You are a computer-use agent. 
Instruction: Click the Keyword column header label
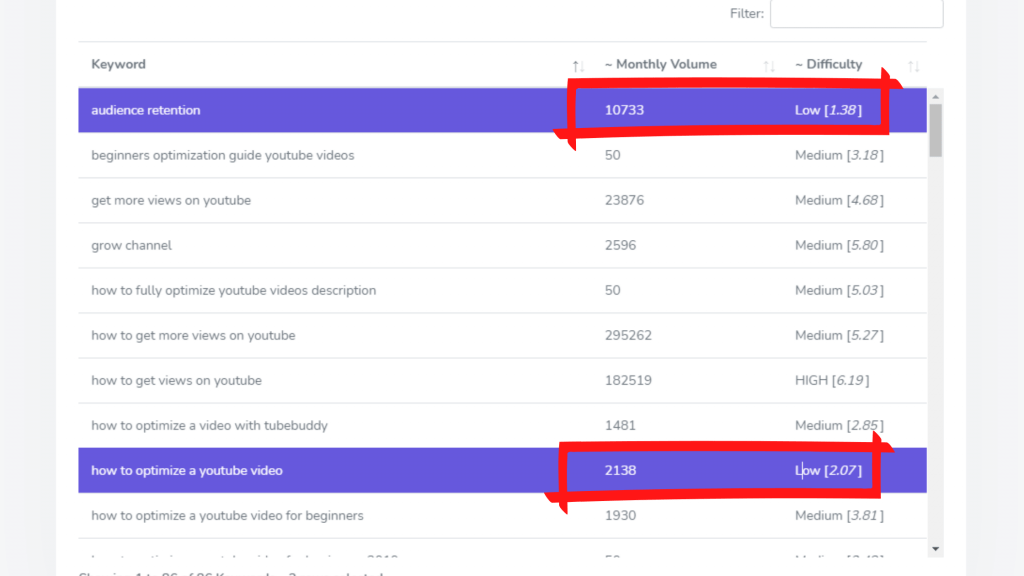(x=119, y=65)
